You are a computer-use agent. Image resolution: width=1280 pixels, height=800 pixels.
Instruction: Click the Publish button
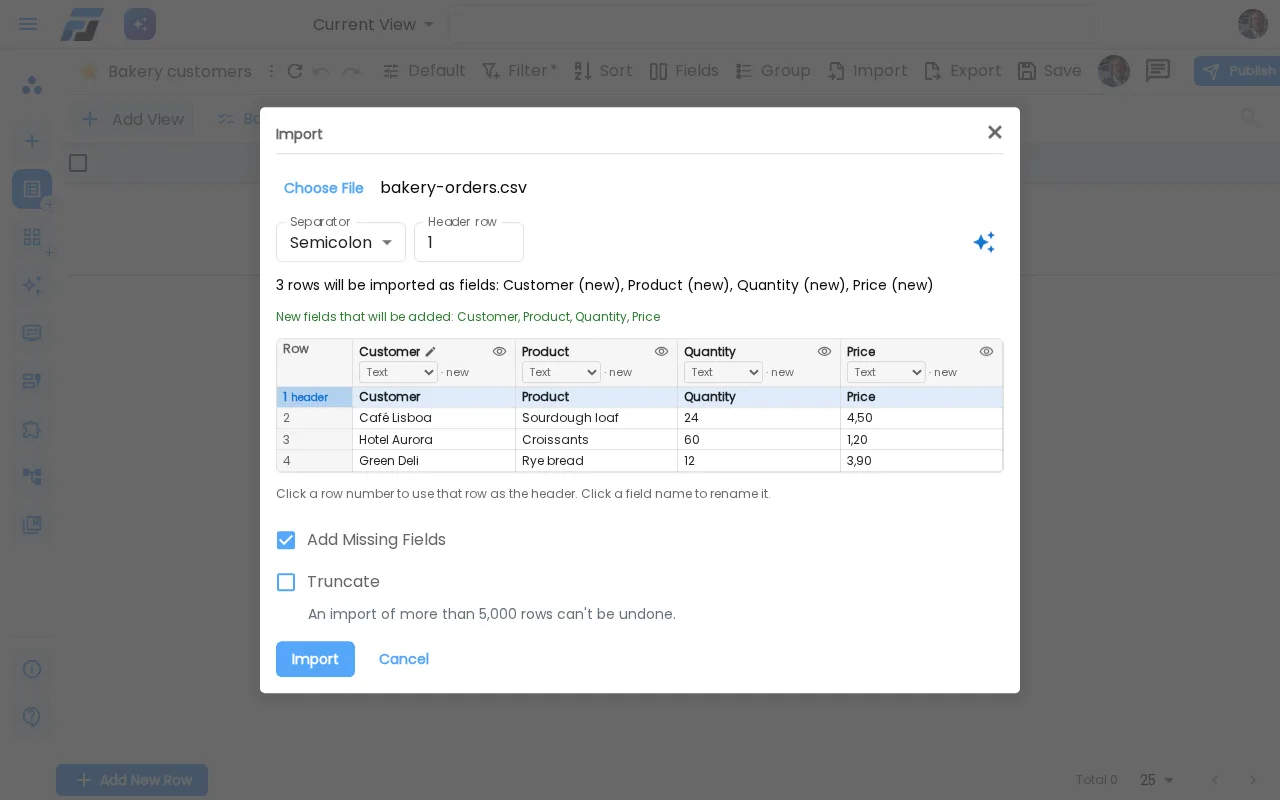[x=1238, y=71]
